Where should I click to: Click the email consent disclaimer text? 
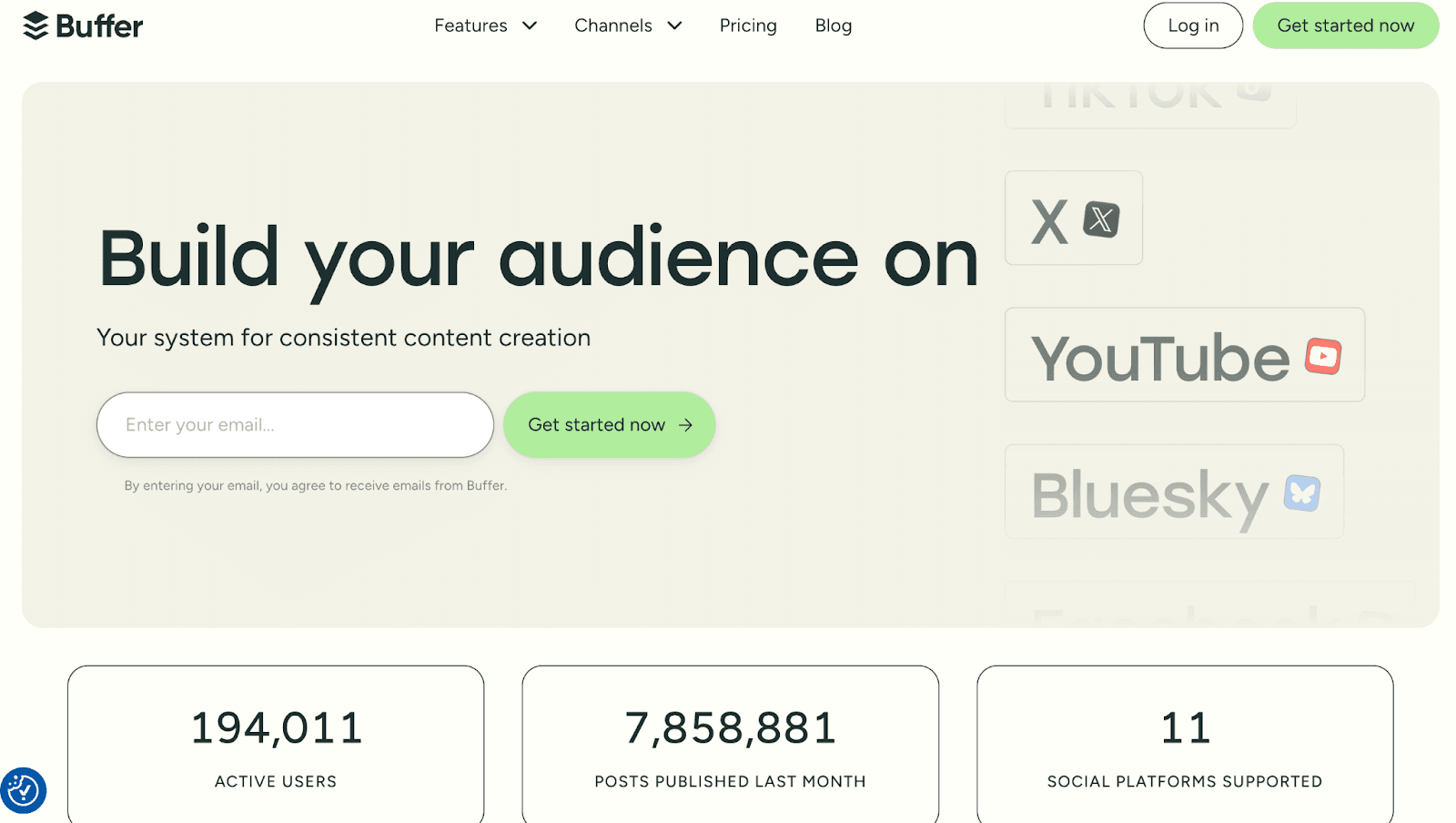(x=316, y=486)
